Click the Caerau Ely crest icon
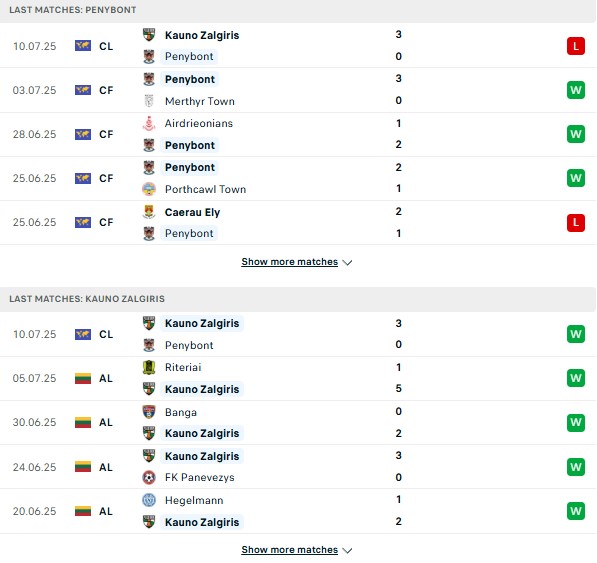 coord(149,212)
